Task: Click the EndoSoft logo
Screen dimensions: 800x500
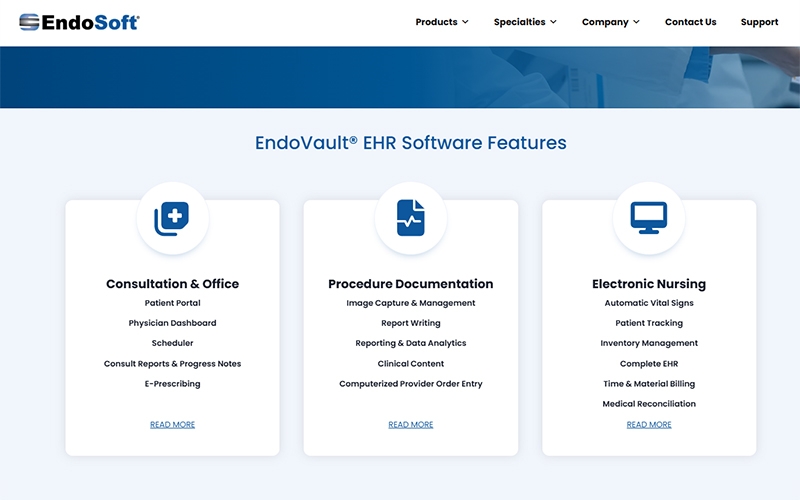Action: [x=79, y=22]
